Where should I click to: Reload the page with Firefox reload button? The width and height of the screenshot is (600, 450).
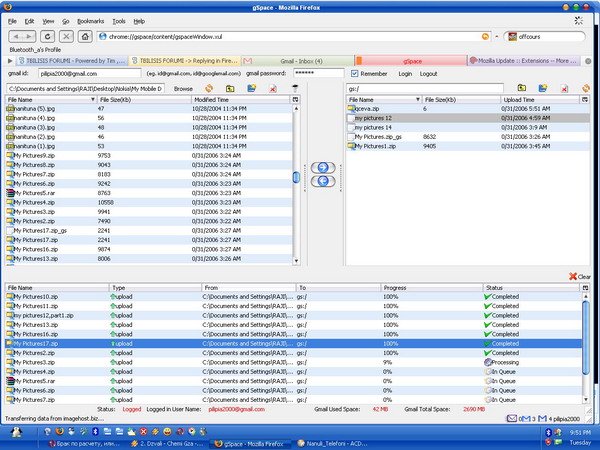(47, 36)
